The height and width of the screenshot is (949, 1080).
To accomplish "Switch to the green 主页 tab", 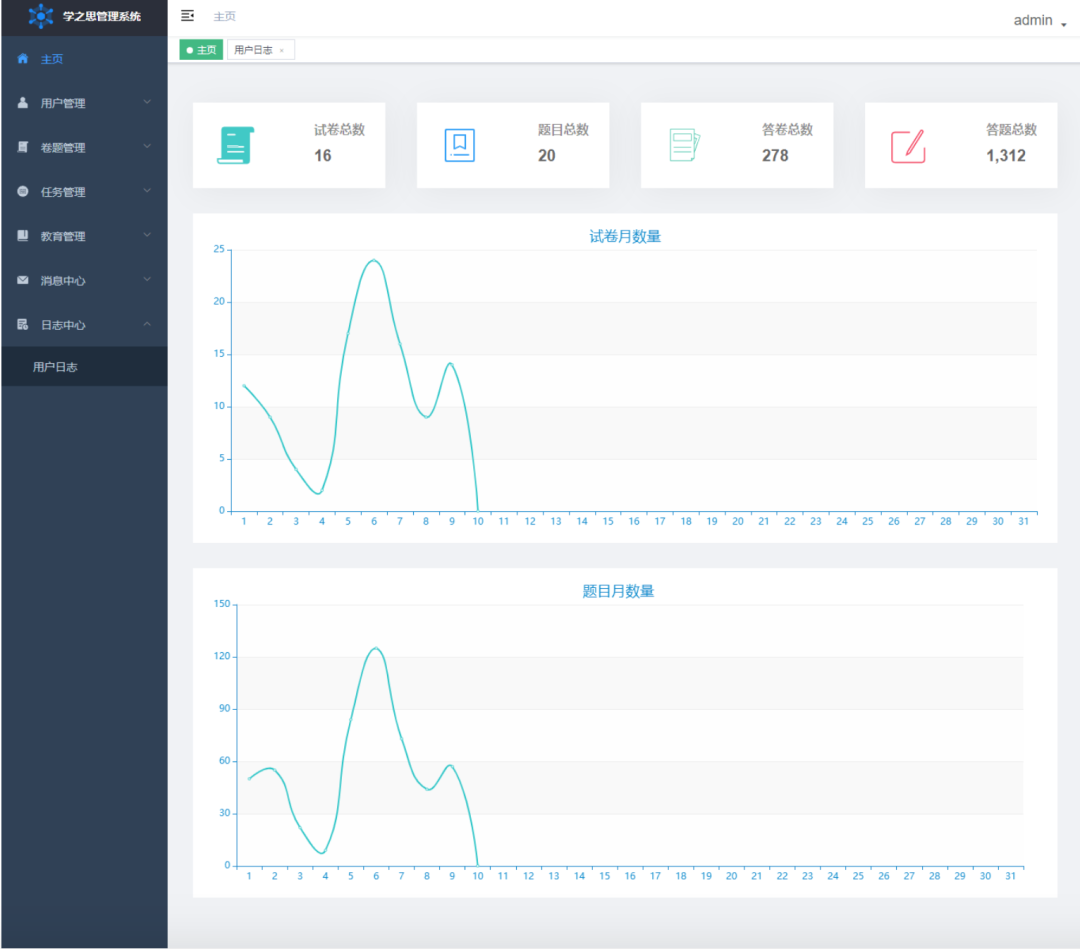I will tap(201, 50).
